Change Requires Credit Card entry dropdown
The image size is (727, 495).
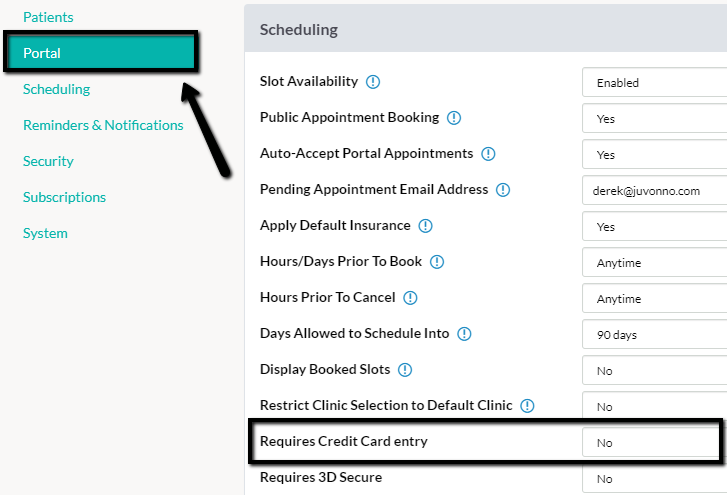pyautogui.click(x=651, y=442)
